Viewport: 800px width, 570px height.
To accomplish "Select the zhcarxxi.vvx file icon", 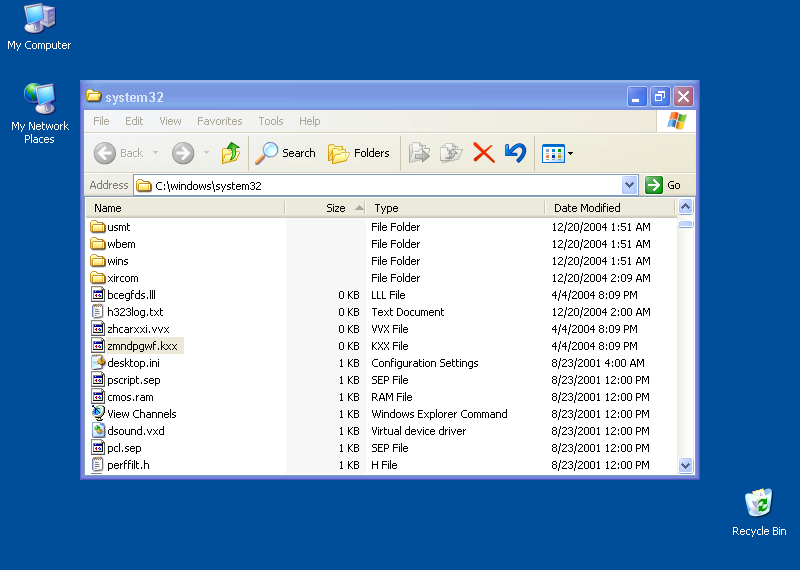I will tap(97, 329).
